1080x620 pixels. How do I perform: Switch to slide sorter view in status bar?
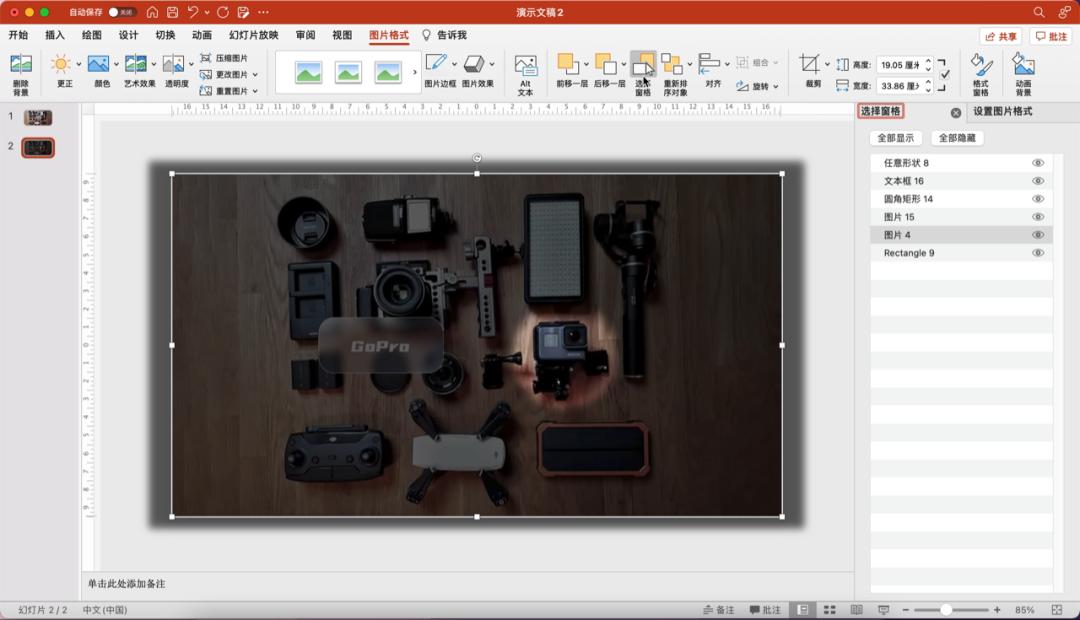tap(829, 609)
